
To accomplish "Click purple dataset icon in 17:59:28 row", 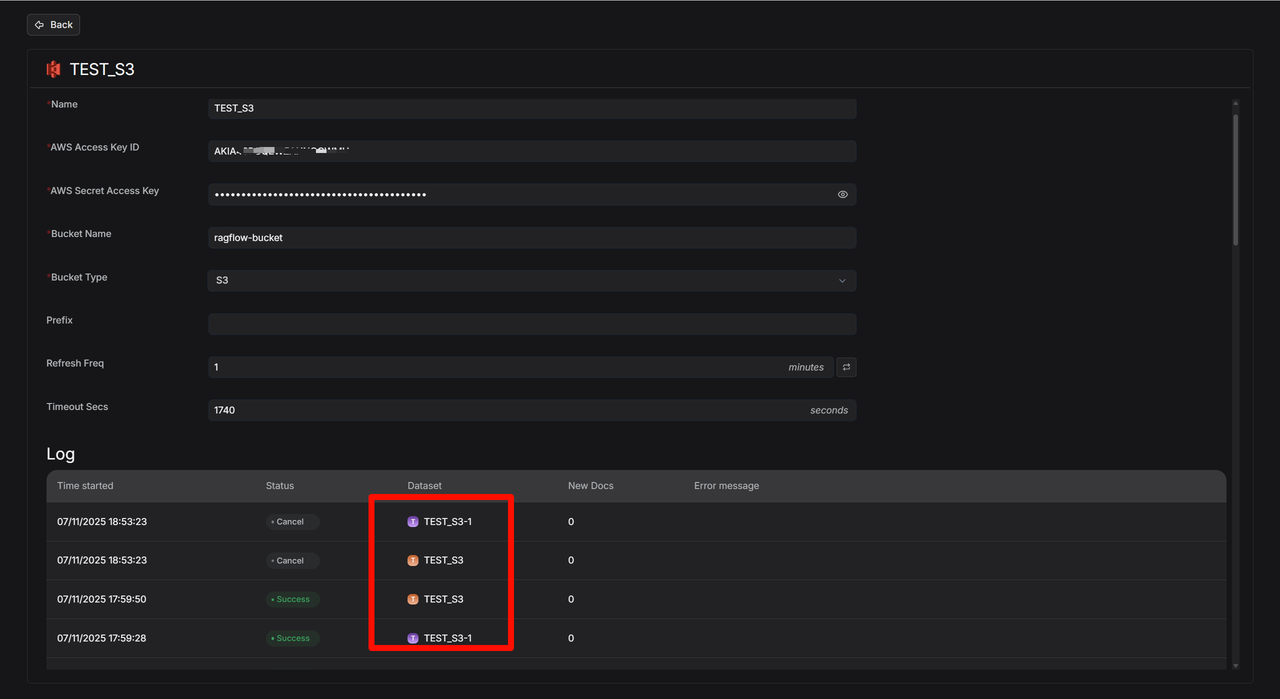I will [413, 639].
